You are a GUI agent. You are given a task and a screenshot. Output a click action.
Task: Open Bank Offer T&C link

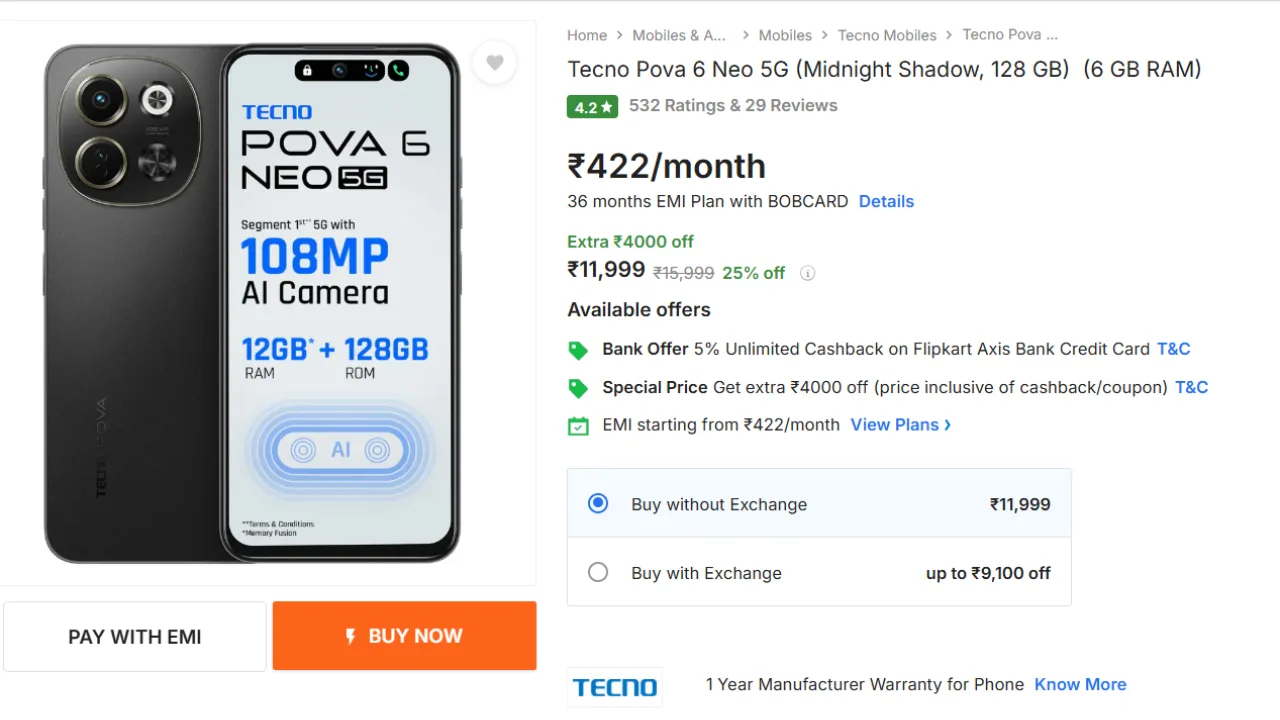pyautogui.click(x=1174, y=349)
